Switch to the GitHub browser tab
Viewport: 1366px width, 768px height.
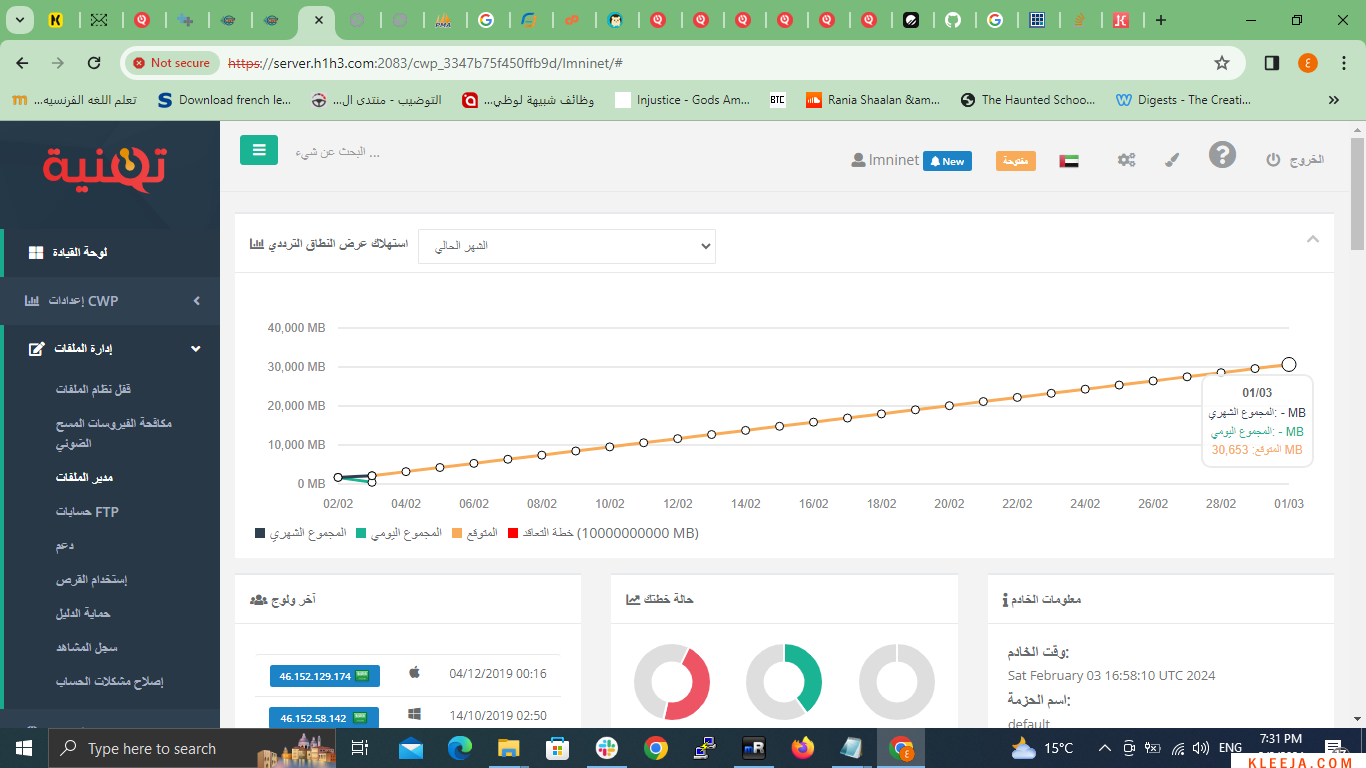click(953, 20)
